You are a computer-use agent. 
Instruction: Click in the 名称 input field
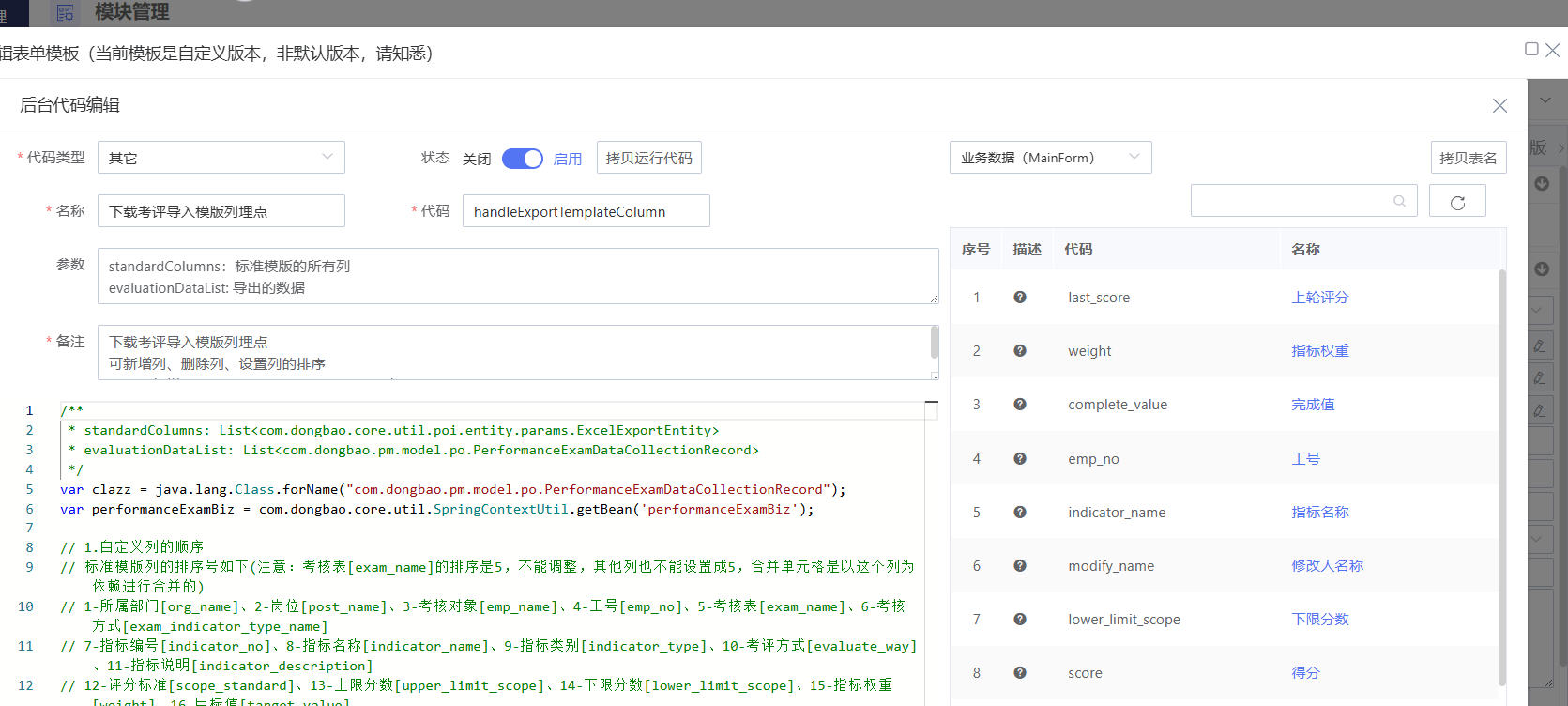(221, 211)
